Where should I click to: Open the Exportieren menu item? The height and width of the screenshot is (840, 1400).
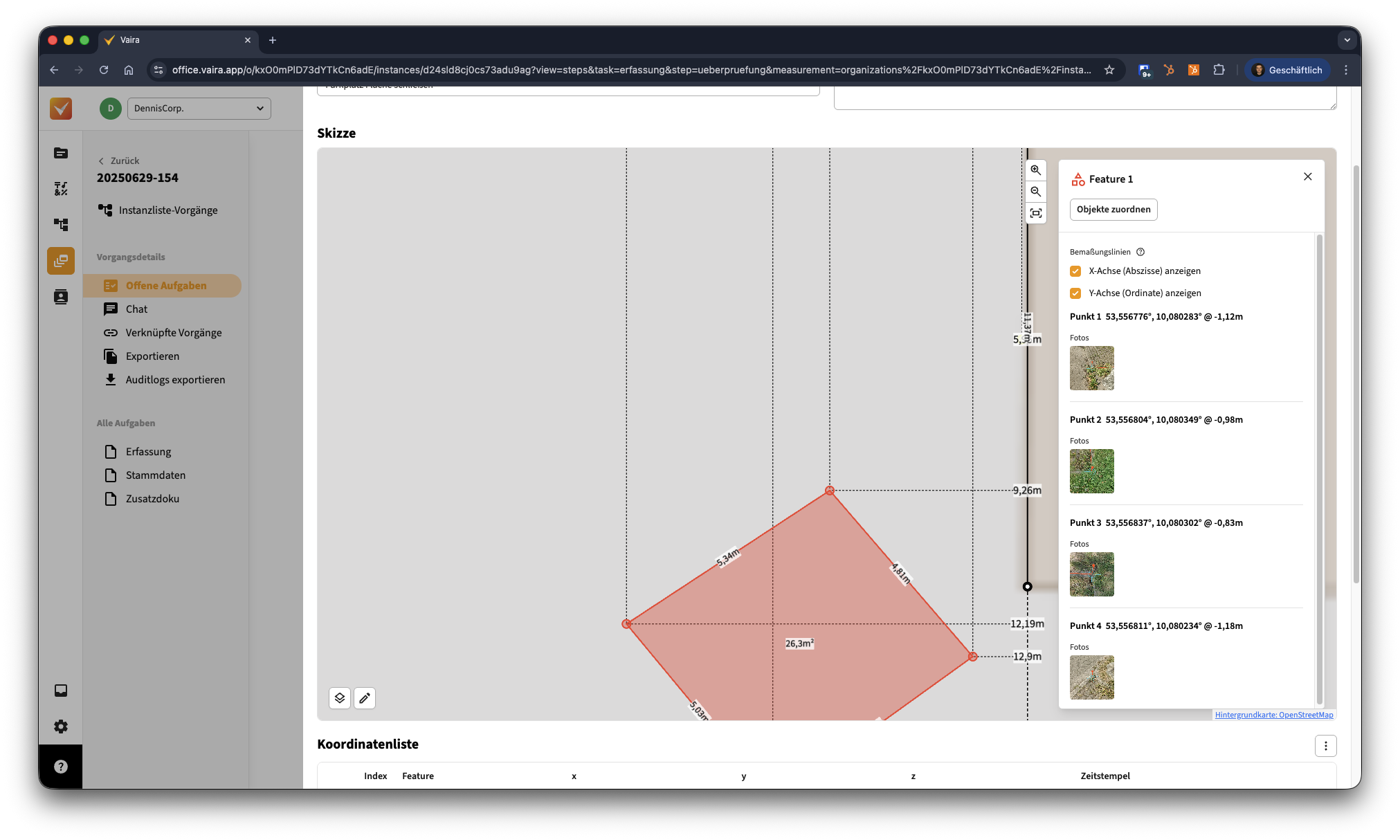click(152, 356)
